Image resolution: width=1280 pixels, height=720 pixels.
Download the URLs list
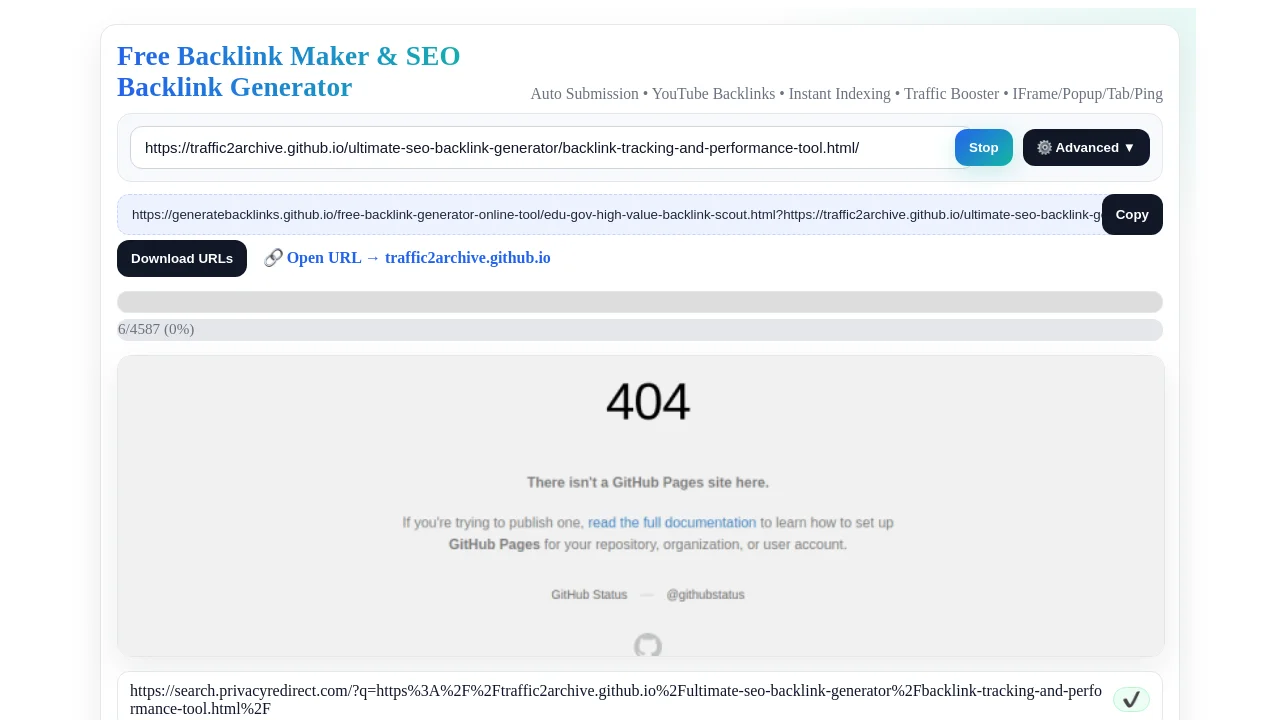tap(182, 258)
